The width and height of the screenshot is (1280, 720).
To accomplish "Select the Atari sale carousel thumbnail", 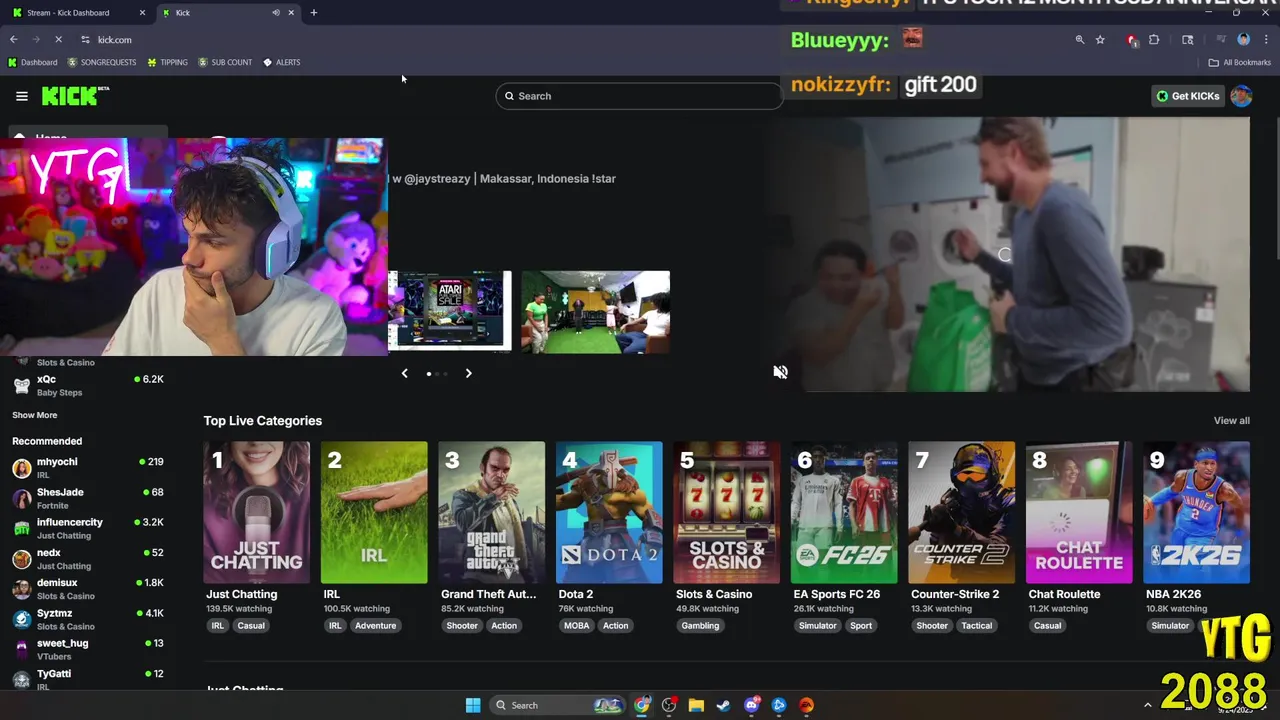I will pos(449,311).
